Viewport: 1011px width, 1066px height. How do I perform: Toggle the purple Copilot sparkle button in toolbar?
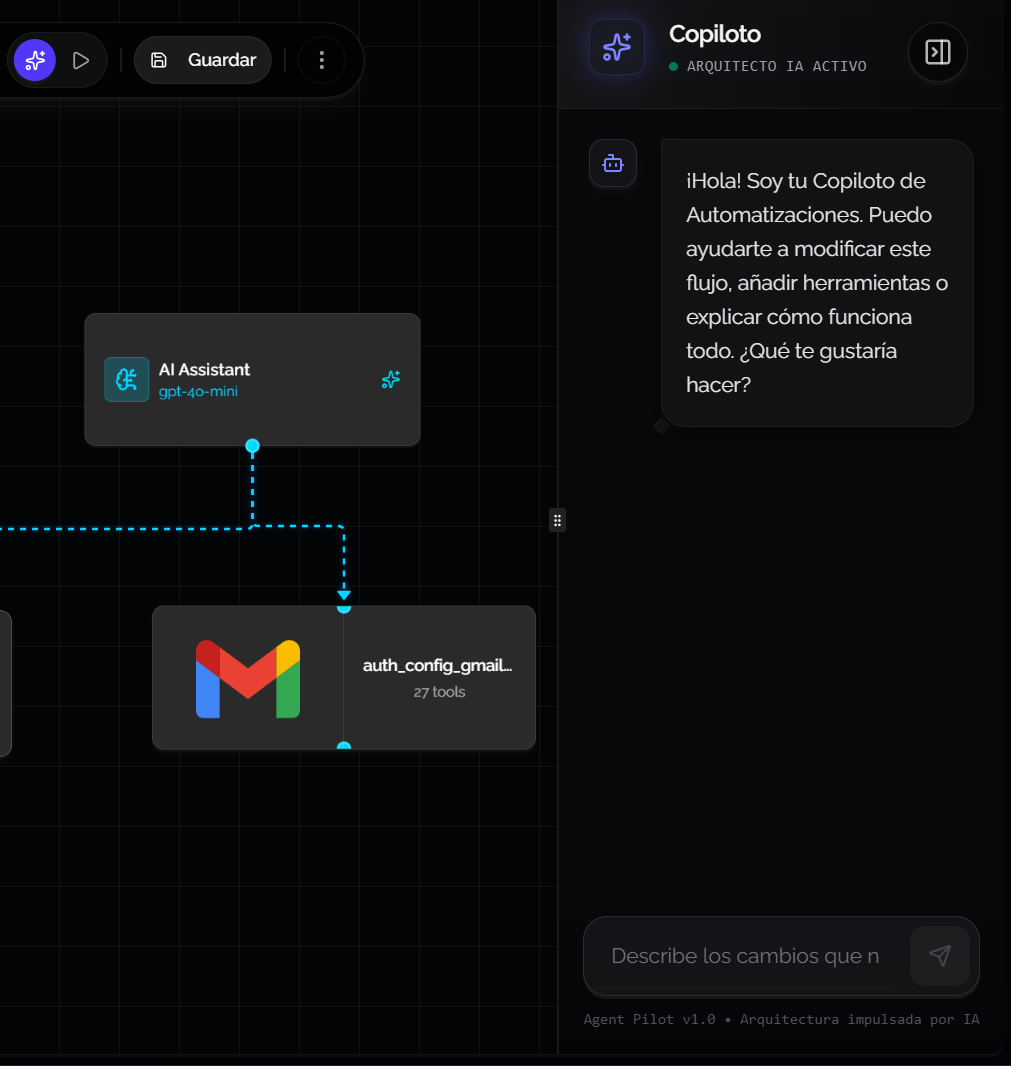point(35,60)
